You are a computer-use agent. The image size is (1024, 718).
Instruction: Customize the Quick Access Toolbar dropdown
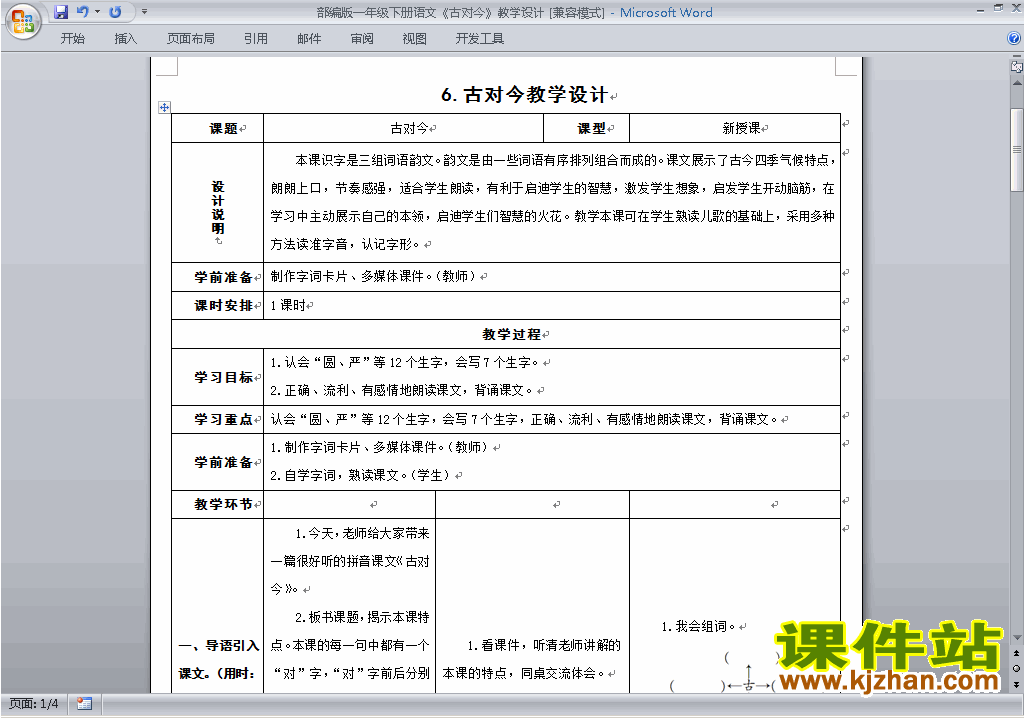[144, 12]
